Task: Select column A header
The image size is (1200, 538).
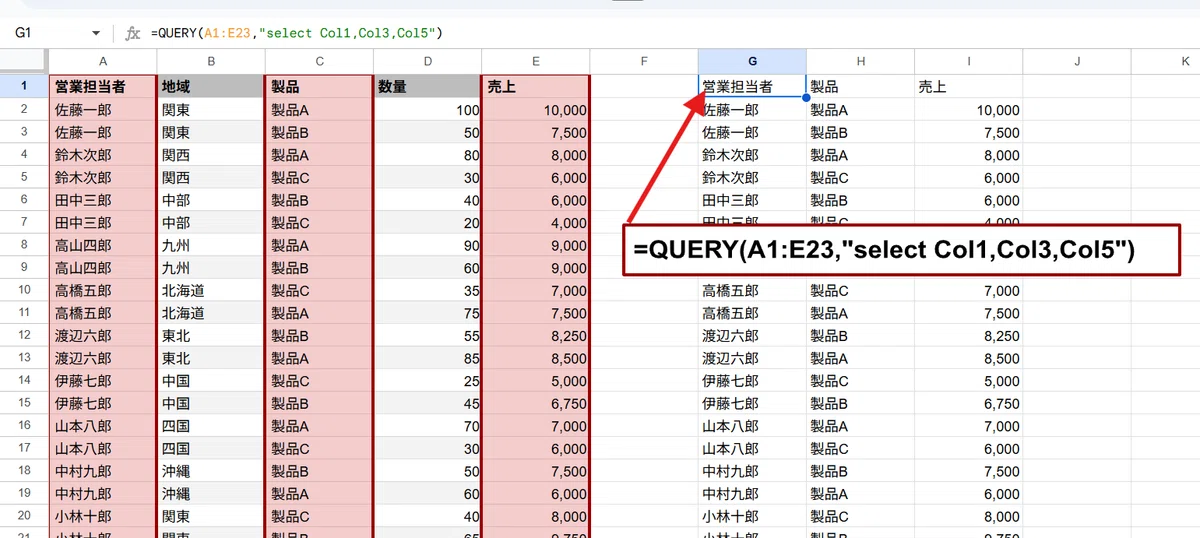Action: (x=103, y=61)
